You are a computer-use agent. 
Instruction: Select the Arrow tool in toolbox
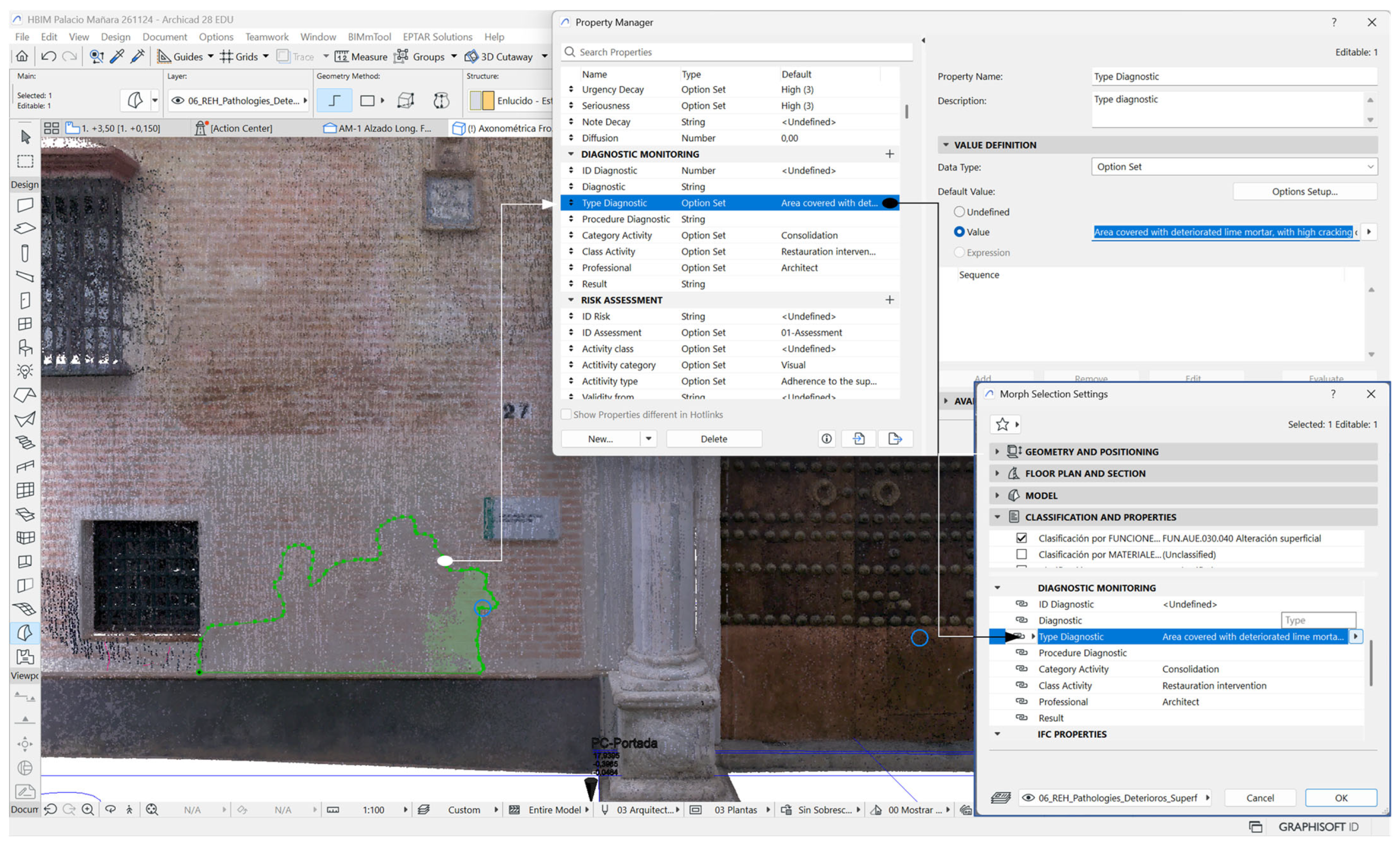point(25,137)
